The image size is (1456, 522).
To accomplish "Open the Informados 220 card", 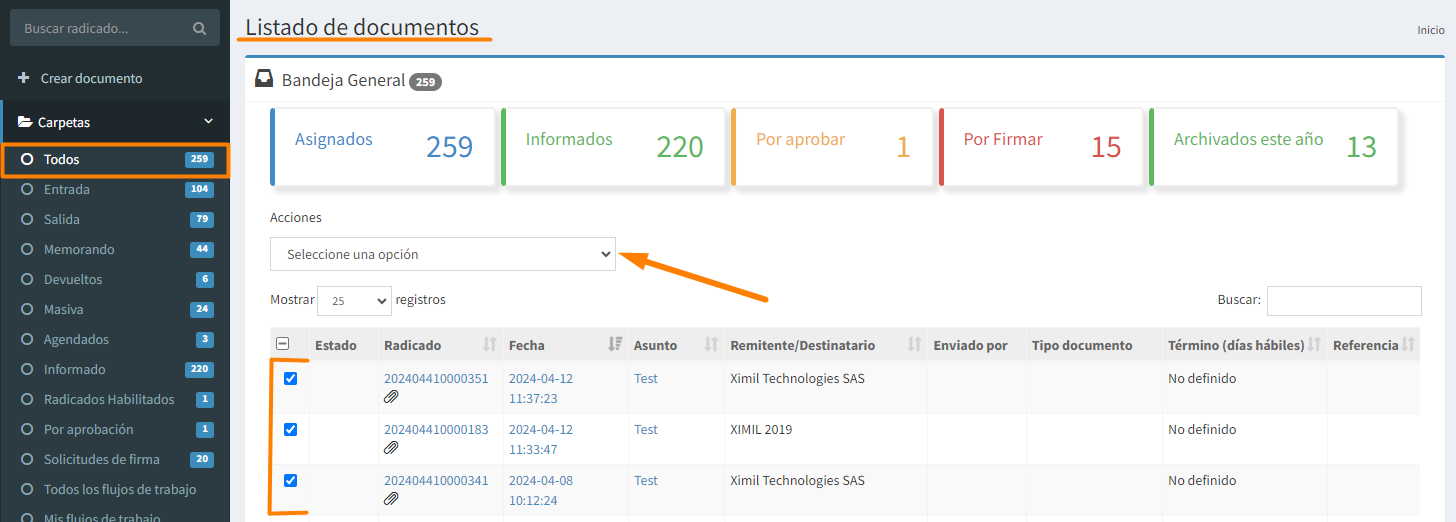I will coord(614,147).
